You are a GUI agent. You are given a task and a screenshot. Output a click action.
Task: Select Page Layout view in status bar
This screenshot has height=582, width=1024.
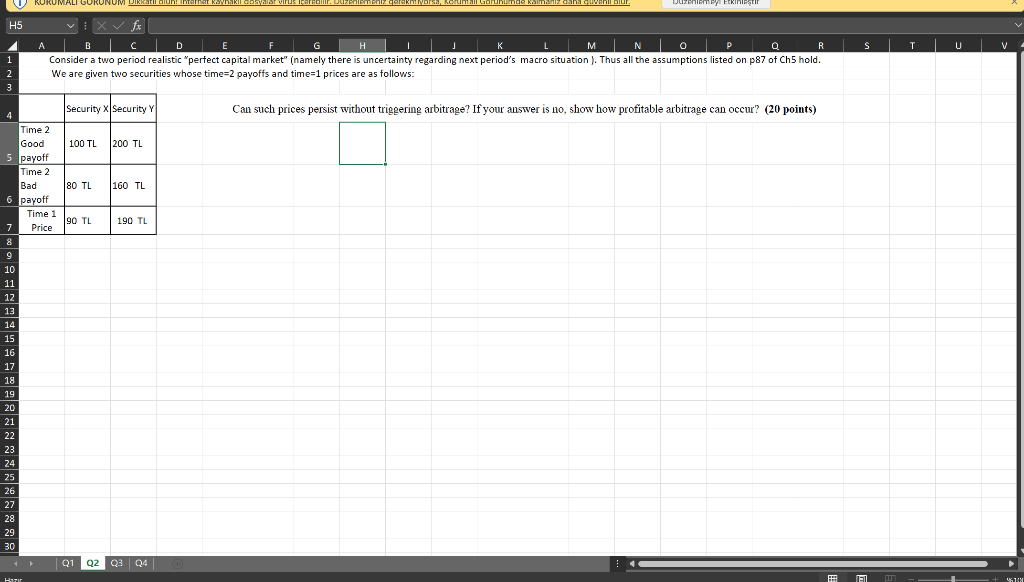click(861, 577)
